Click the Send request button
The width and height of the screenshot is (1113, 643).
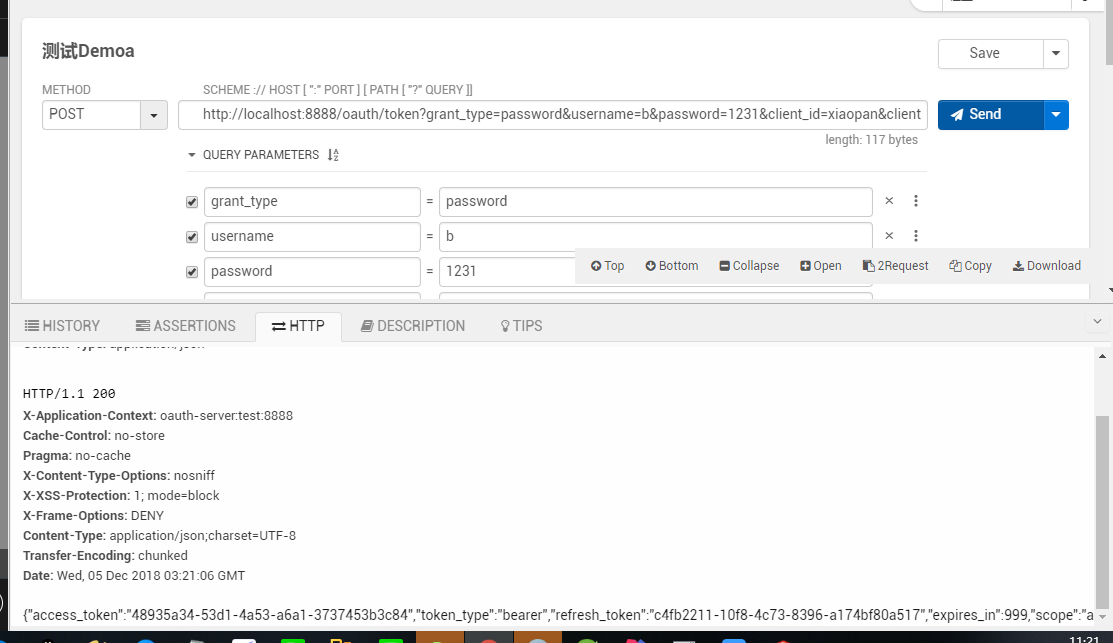(x=991, y=115)
